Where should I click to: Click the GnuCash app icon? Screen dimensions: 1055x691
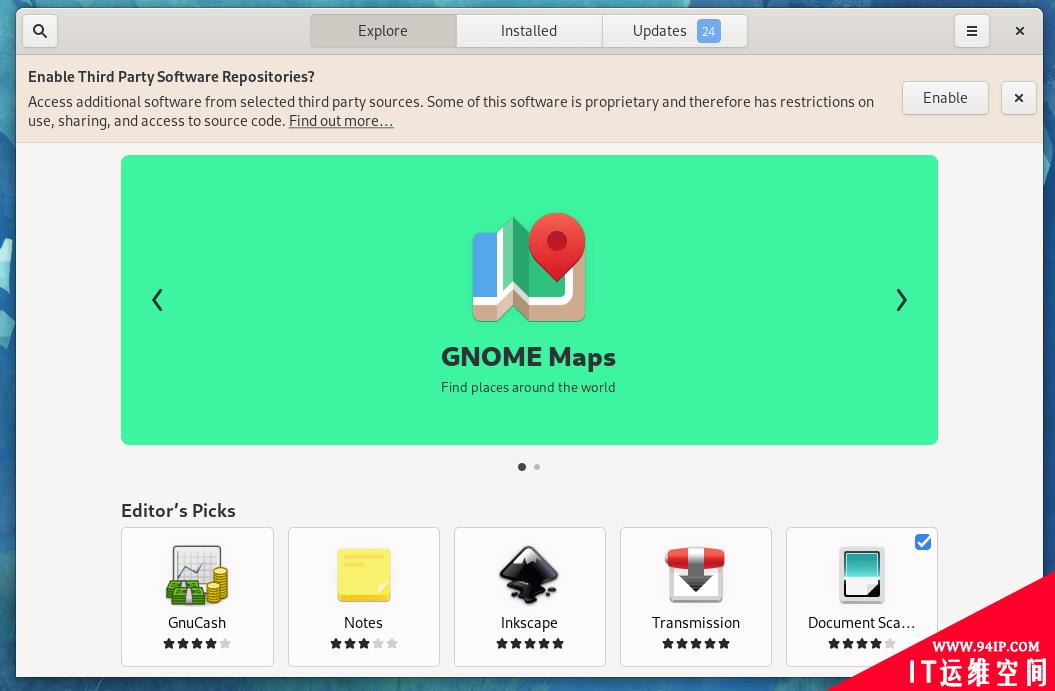tap(197, 575)
